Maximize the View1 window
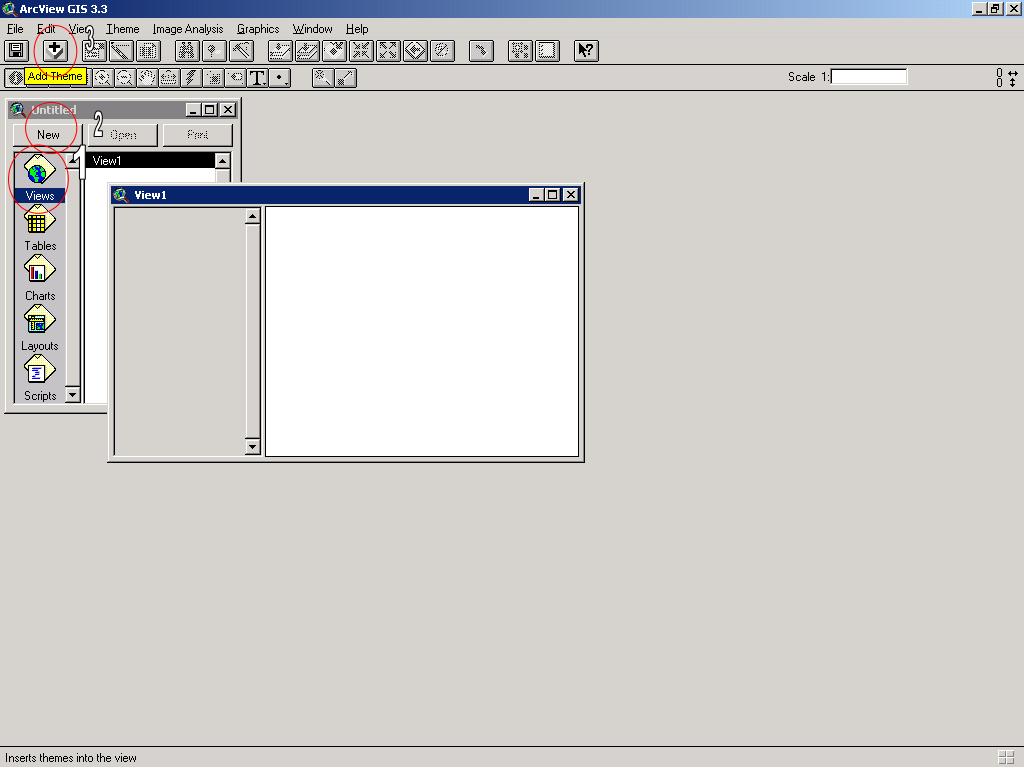This screenshot has width=1024, height=768. tap(552, 195)
